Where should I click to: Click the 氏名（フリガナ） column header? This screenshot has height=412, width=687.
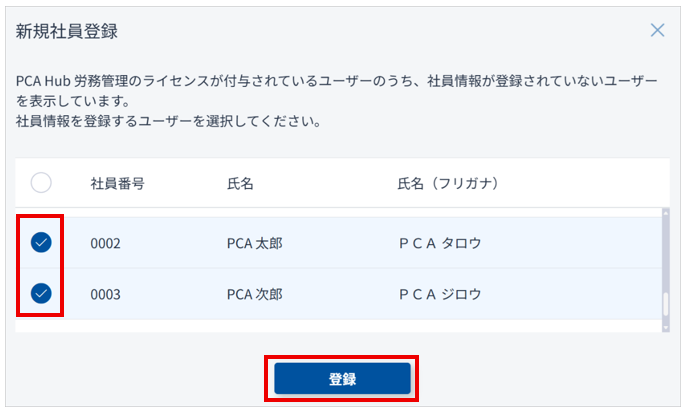coord(448,183)
